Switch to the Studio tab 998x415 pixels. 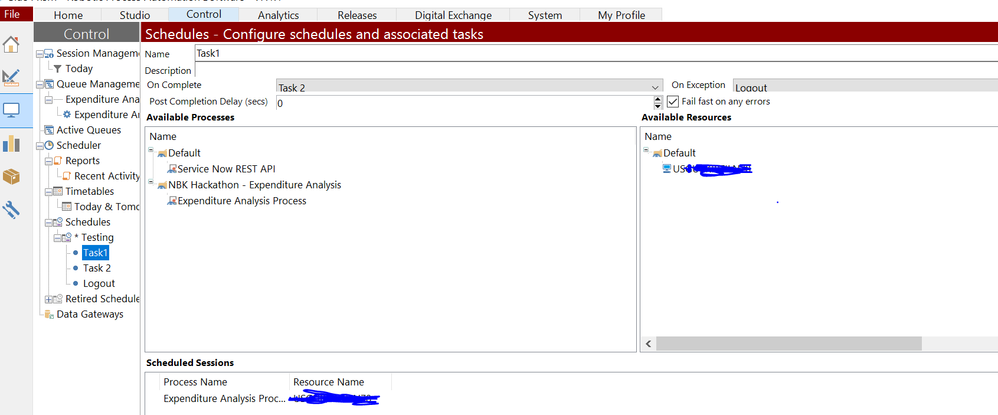pos(135,15)
